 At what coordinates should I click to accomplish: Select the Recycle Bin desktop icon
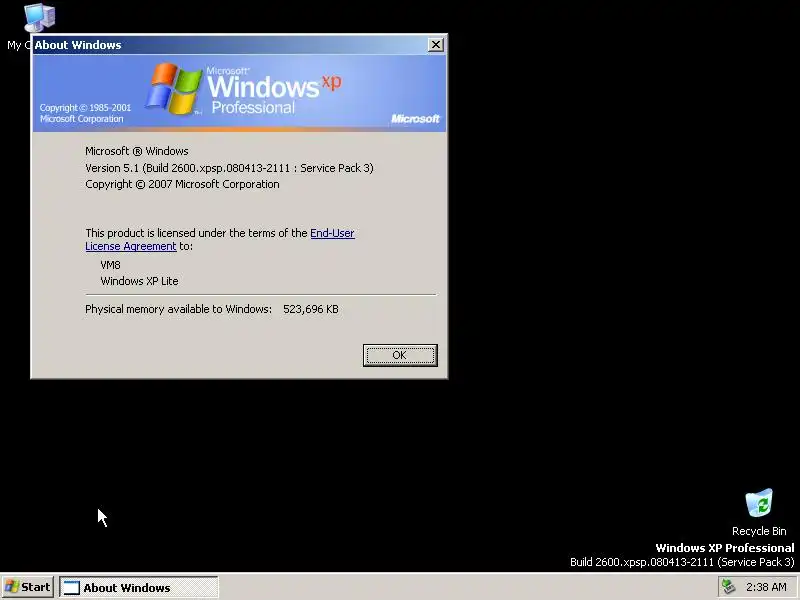(x=759, y=512)
